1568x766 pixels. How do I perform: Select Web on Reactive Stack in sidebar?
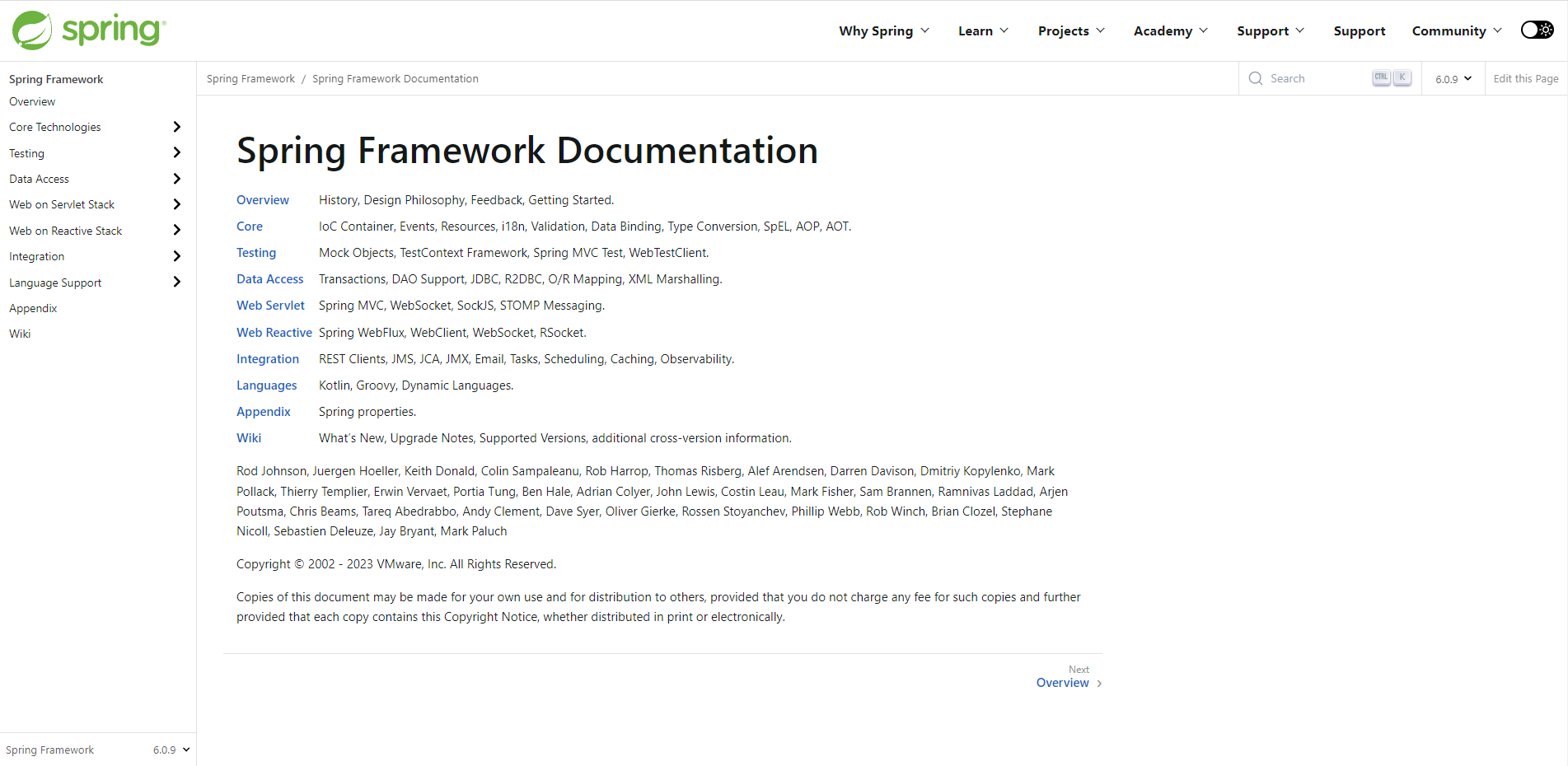65,231
